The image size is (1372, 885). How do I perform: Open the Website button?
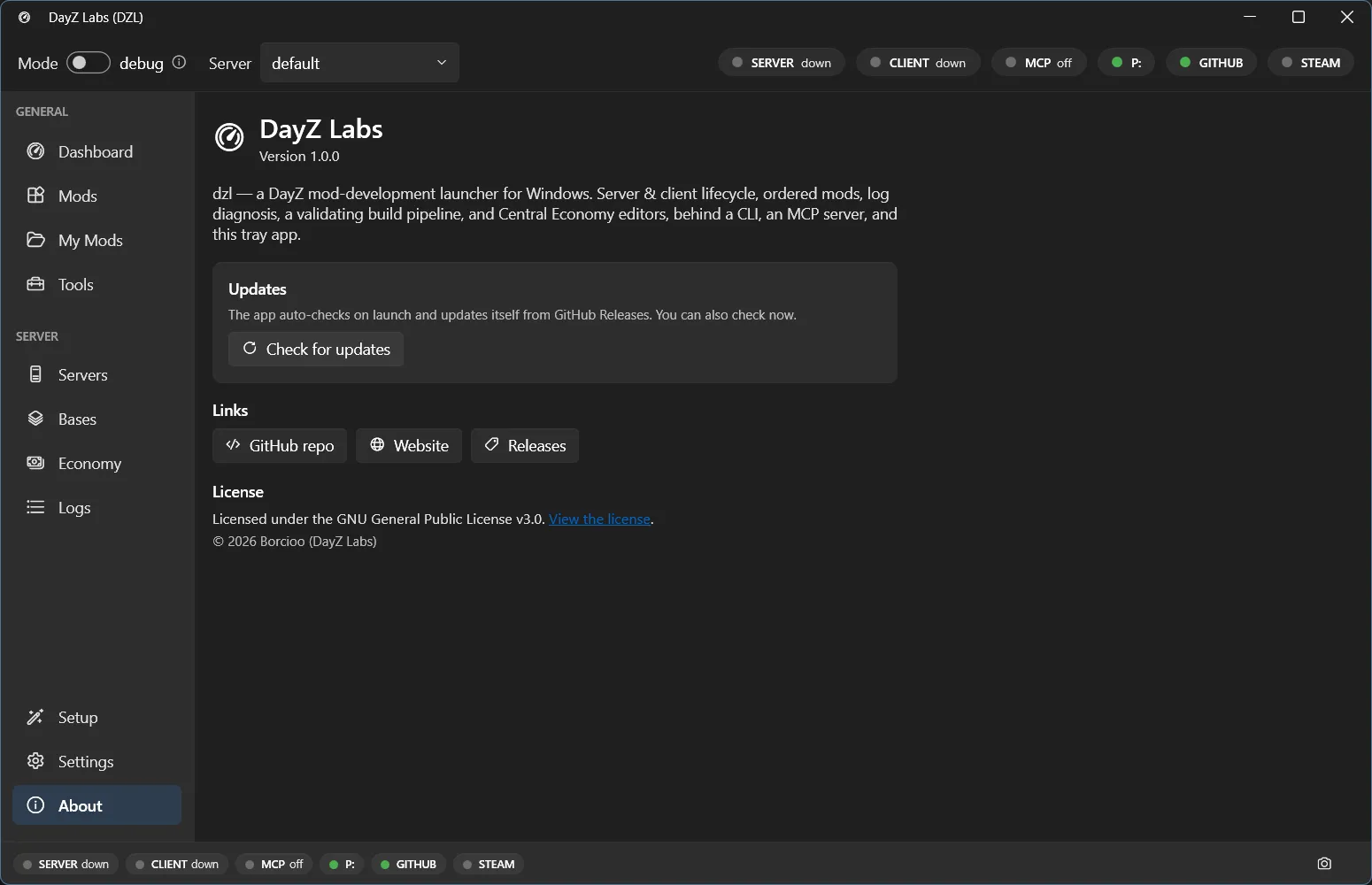click(409, 445)
